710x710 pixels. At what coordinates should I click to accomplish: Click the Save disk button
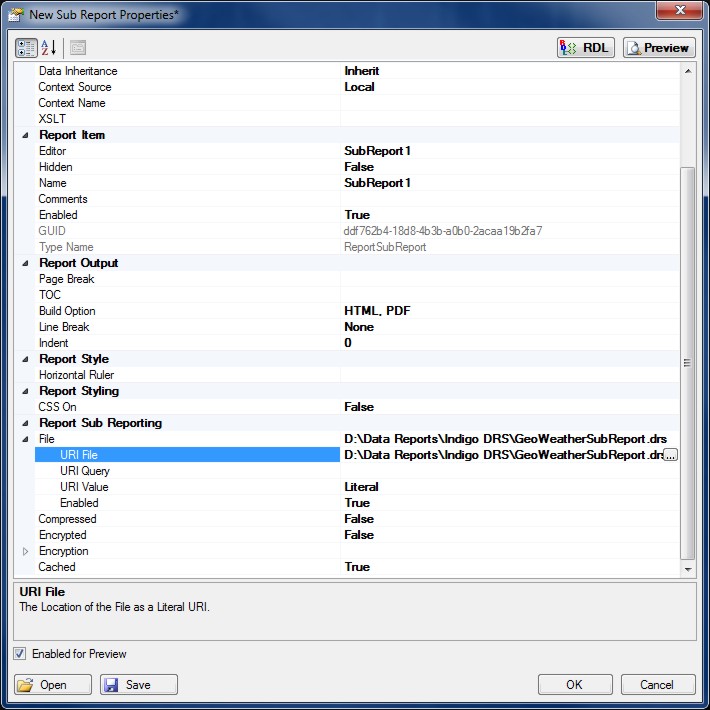point(139,685)
